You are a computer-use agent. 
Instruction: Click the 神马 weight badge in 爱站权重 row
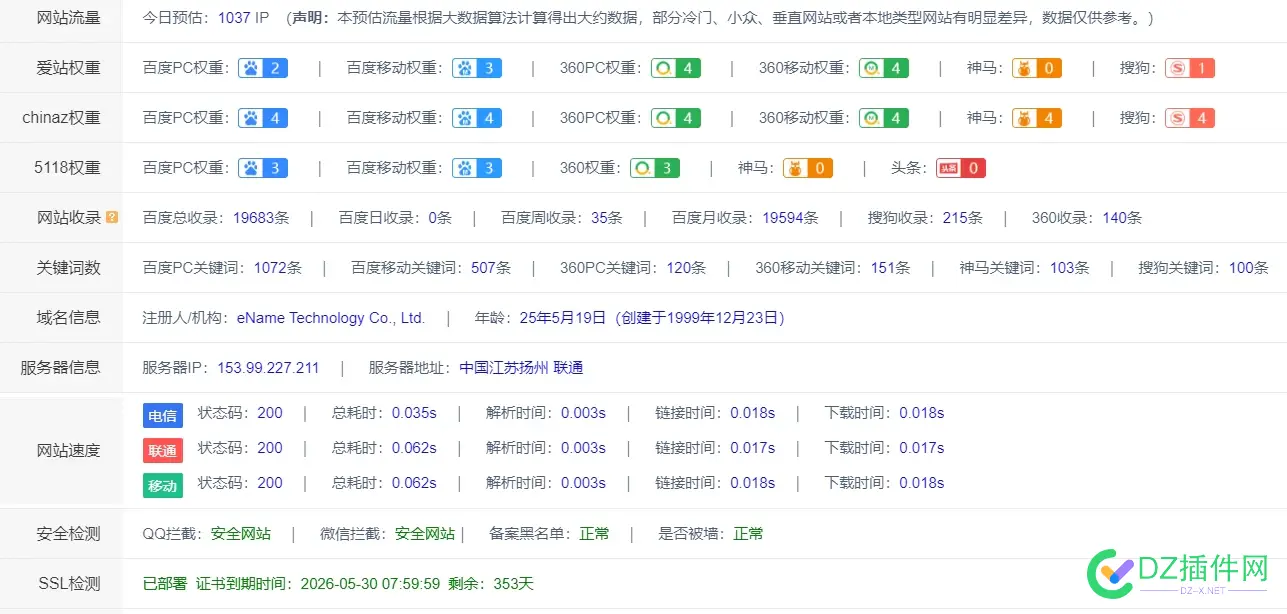pos(1036,68)
